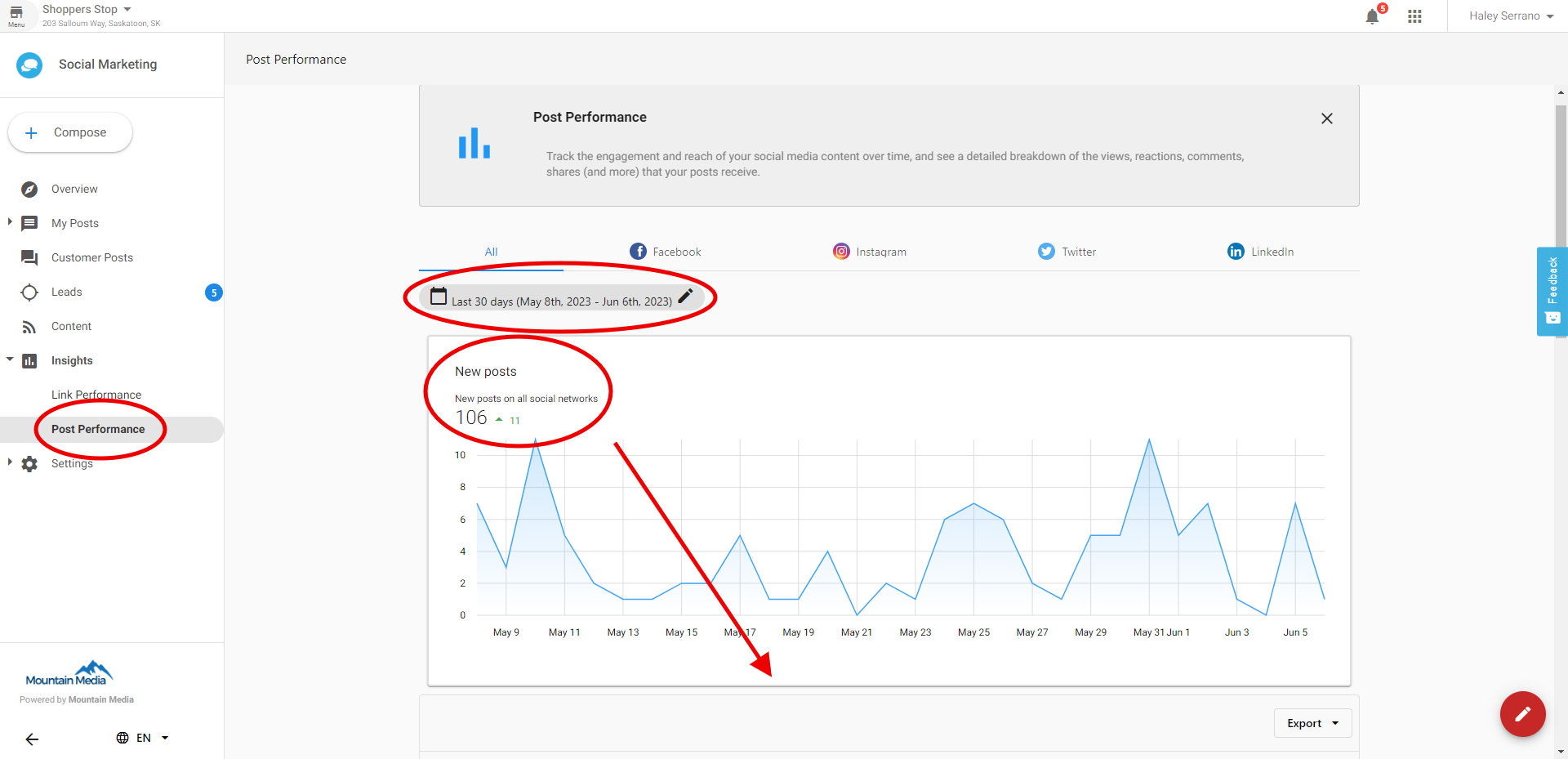Viewport: 1568px width, 759px height.
Task: Click the Insights bar chart icon
Action: tap(29, 361)
